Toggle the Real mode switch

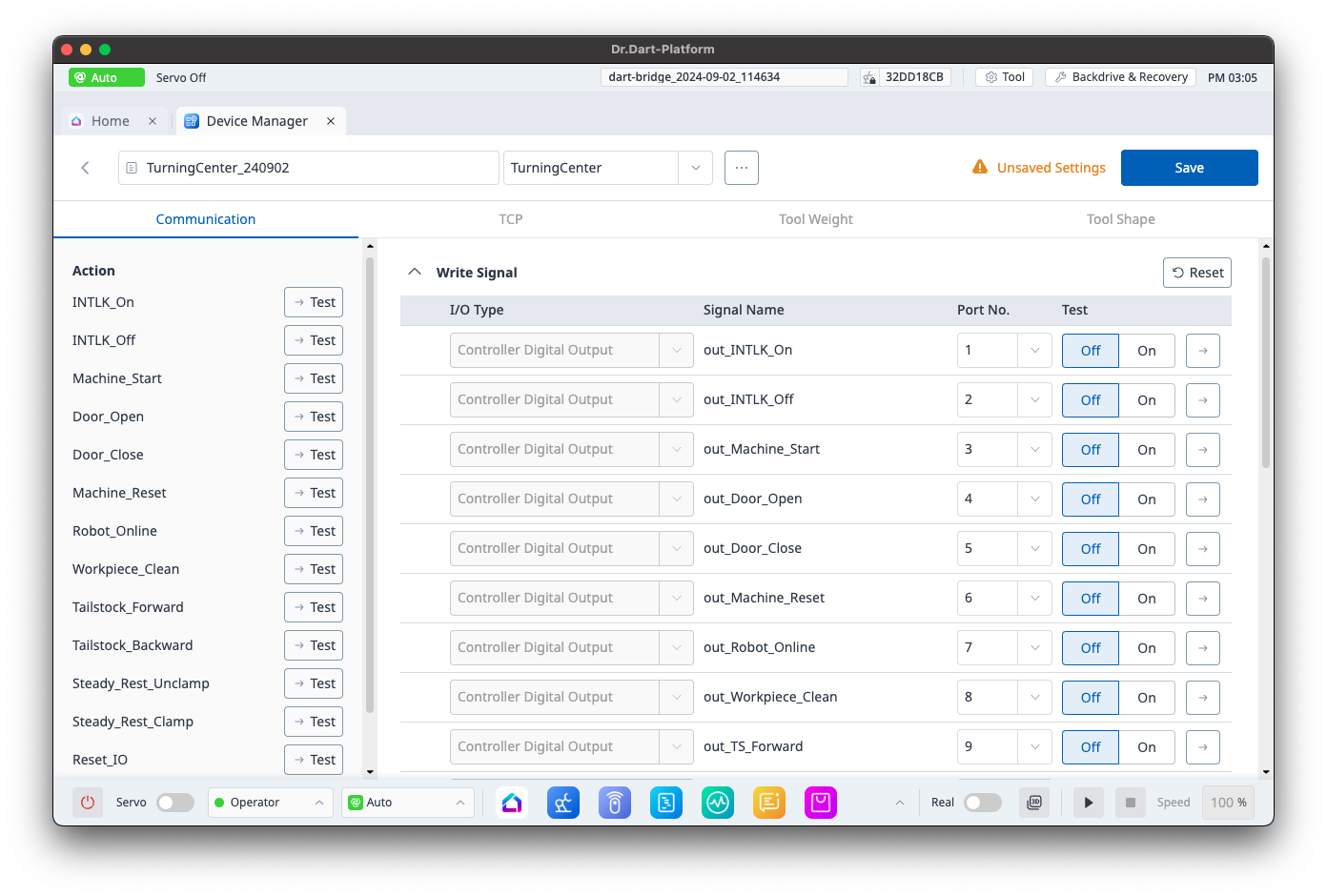click(x=982, y=803)
